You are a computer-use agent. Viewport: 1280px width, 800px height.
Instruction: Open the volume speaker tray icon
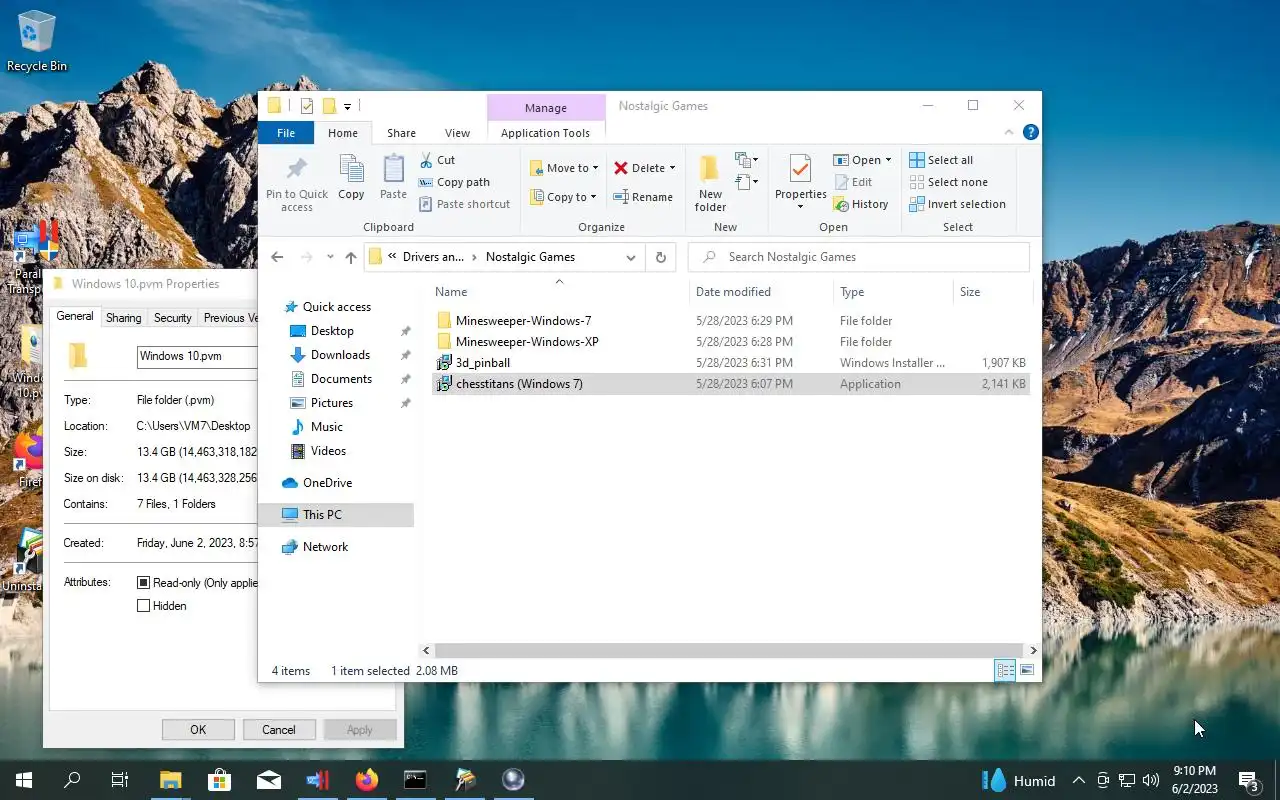click(x=1151, y=780)
